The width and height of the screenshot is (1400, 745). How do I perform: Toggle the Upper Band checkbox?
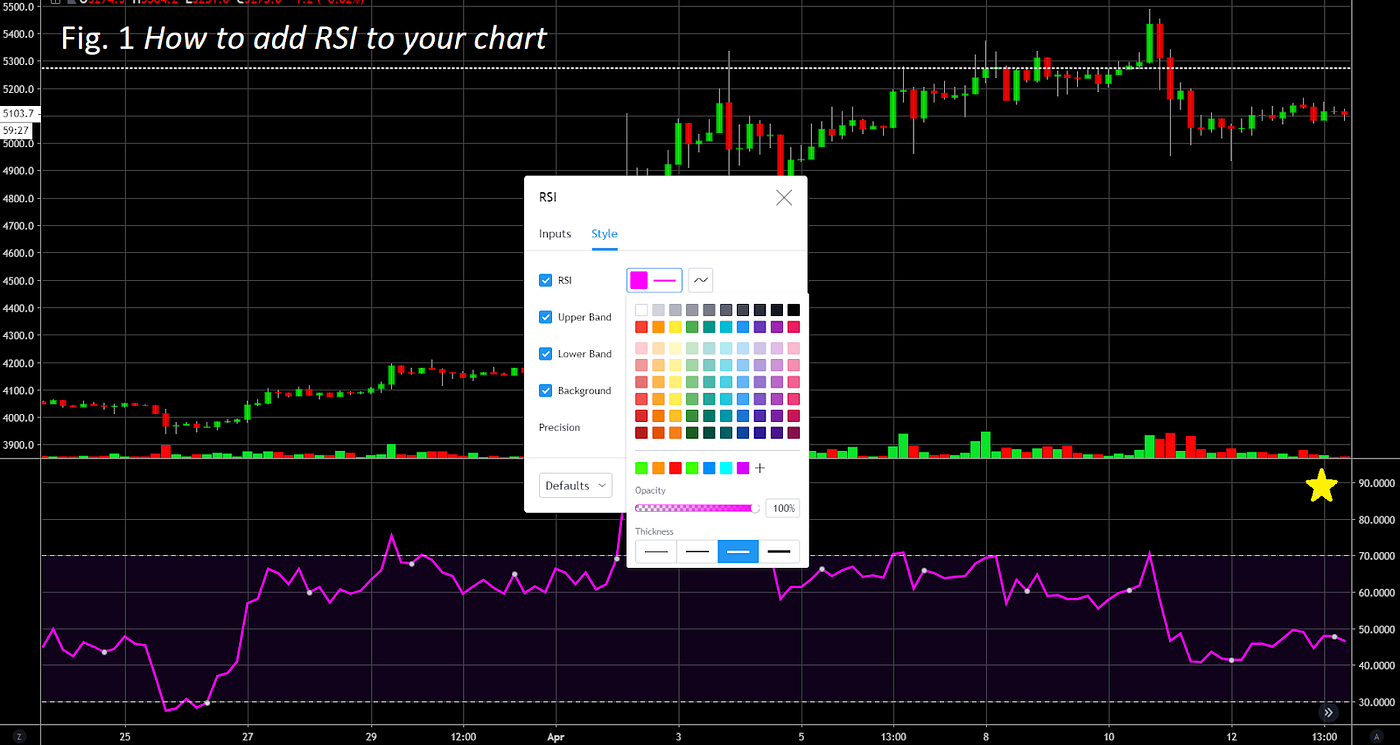point(546,317)
